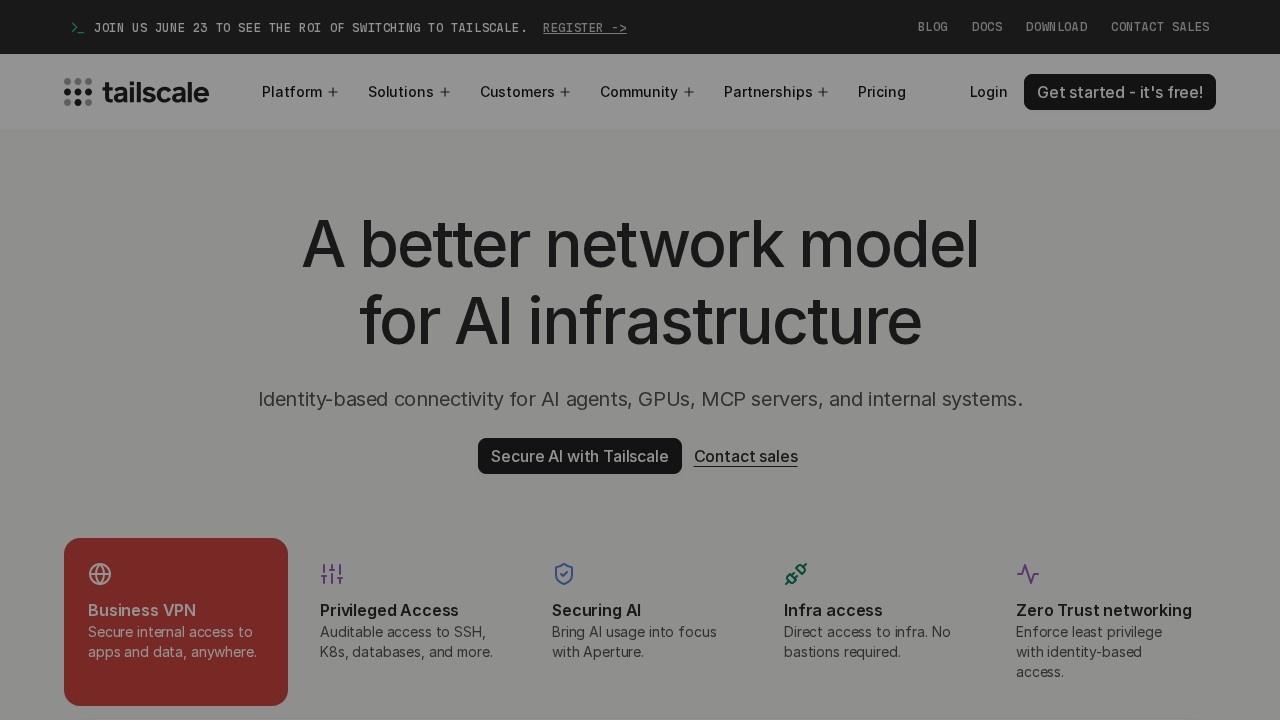
Task: Open the Download link in top bar
Action: 1057,27
